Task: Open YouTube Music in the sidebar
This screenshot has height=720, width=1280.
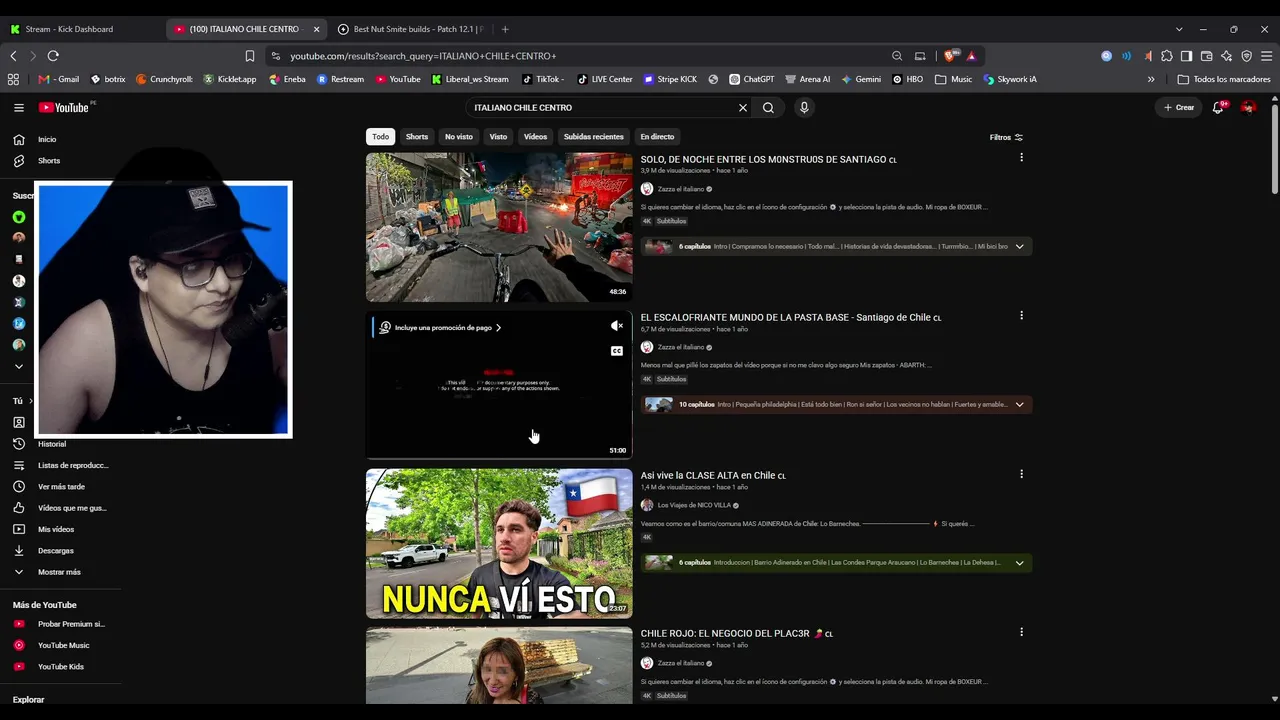Action: pos(63,645)
